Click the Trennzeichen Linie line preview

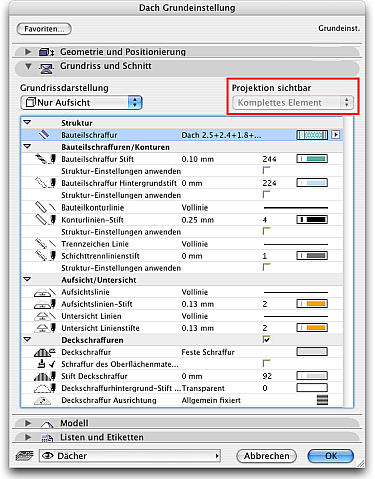click(296, 244)
